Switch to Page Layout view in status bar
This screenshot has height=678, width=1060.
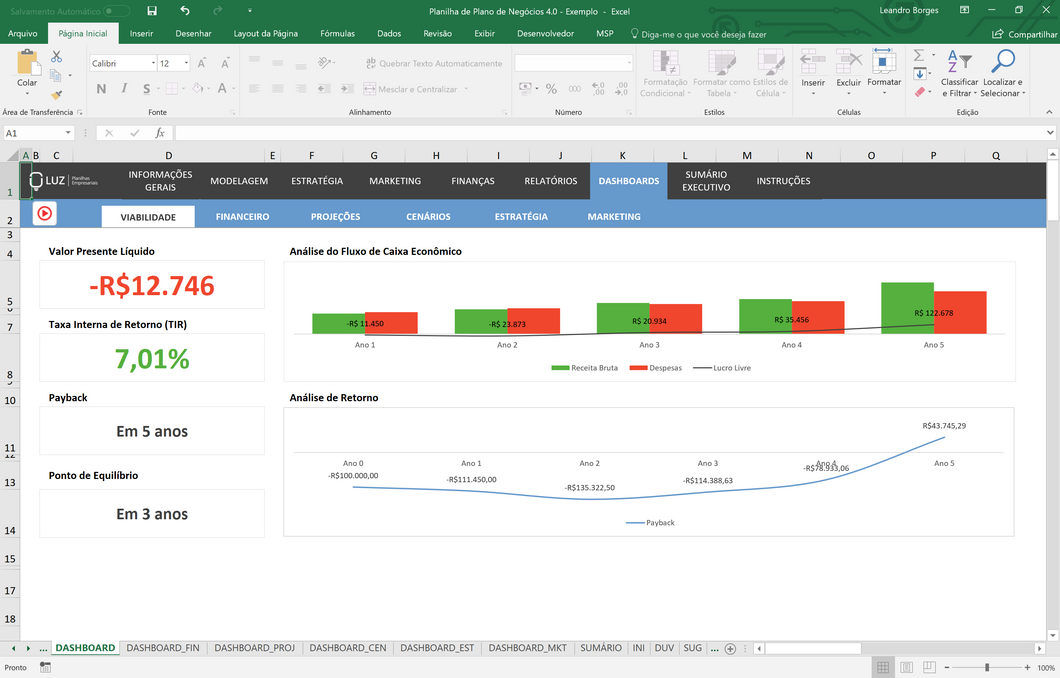coord(908,667)
